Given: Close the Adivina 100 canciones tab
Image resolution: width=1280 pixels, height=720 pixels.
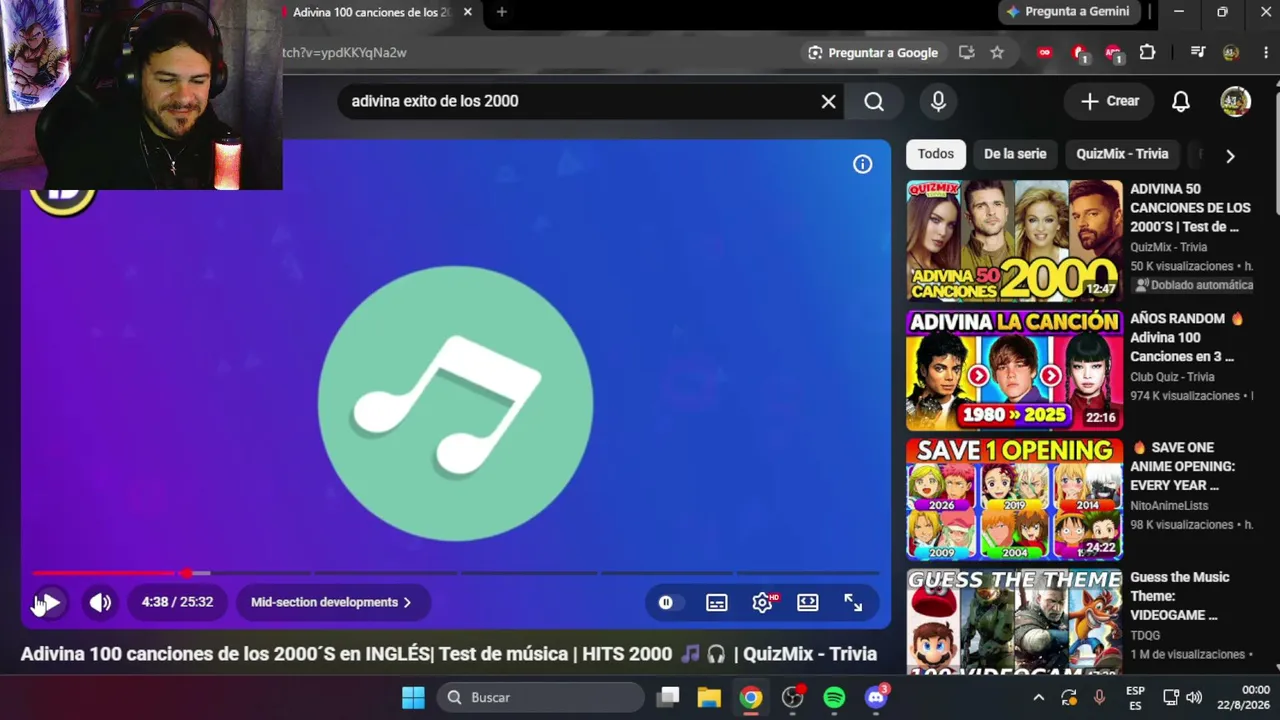Looking at the screenshot, I should [x=467, y=12].
